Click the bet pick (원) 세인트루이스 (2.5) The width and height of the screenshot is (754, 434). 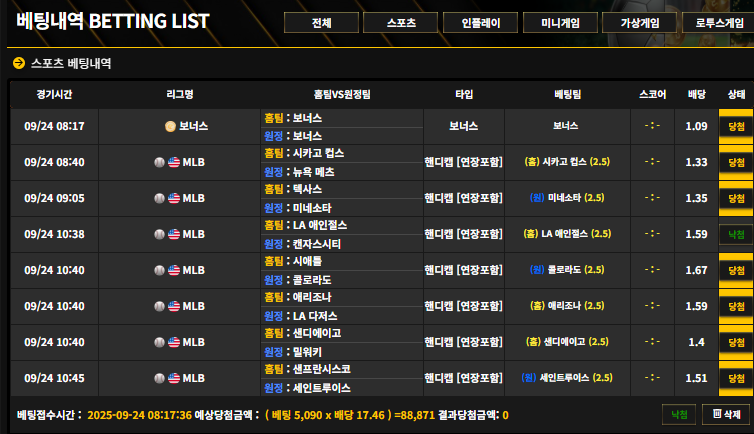coord(567,378)
